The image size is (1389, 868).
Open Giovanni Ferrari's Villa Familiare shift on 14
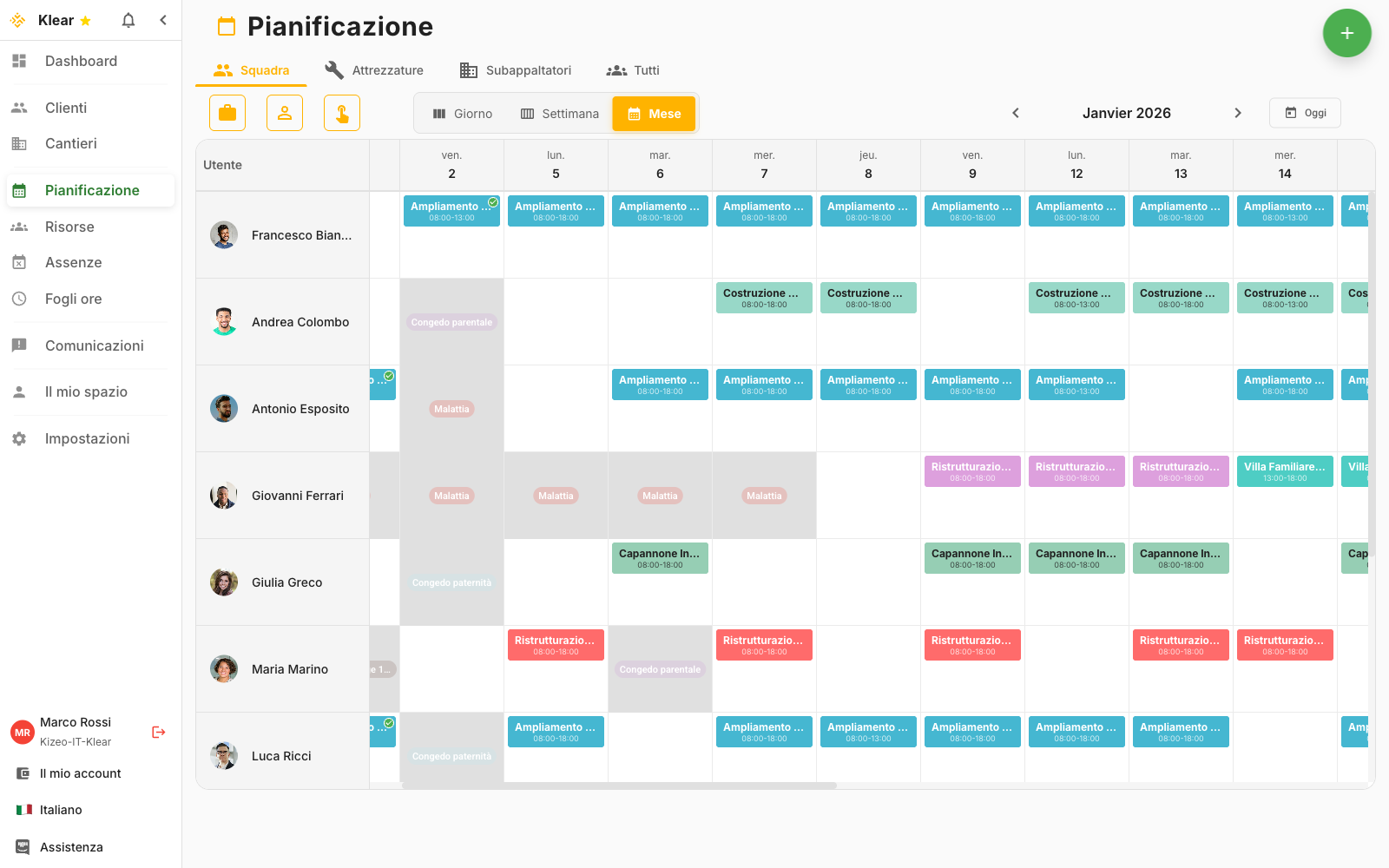click(1285, 471)
